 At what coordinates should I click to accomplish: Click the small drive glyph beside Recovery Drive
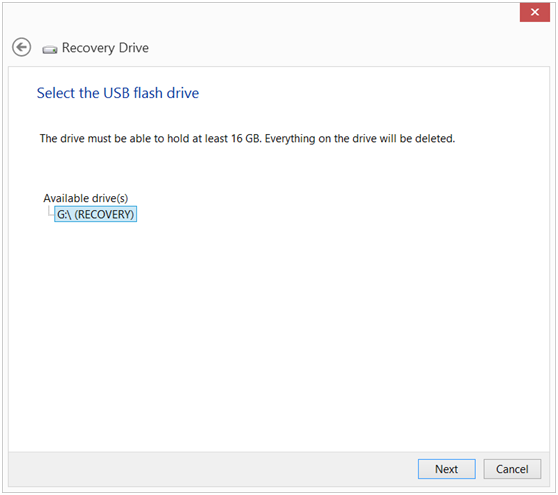click(50, 49)
